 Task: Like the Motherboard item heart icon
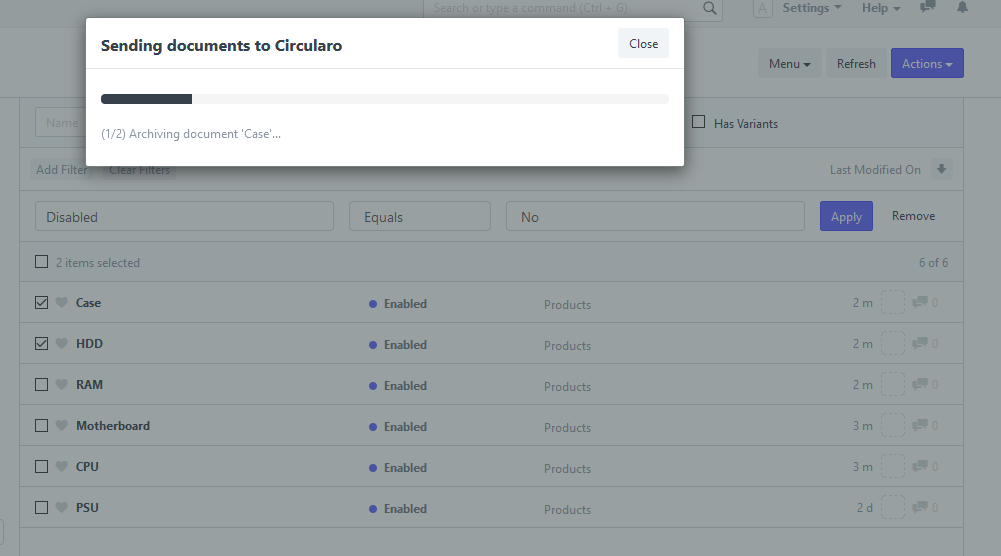pos(61,425)
